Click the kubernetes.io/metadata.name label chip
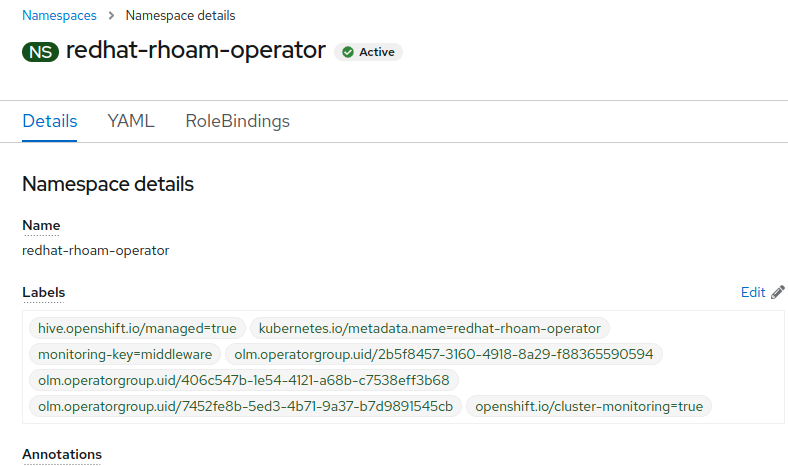 tap(430, 328)
